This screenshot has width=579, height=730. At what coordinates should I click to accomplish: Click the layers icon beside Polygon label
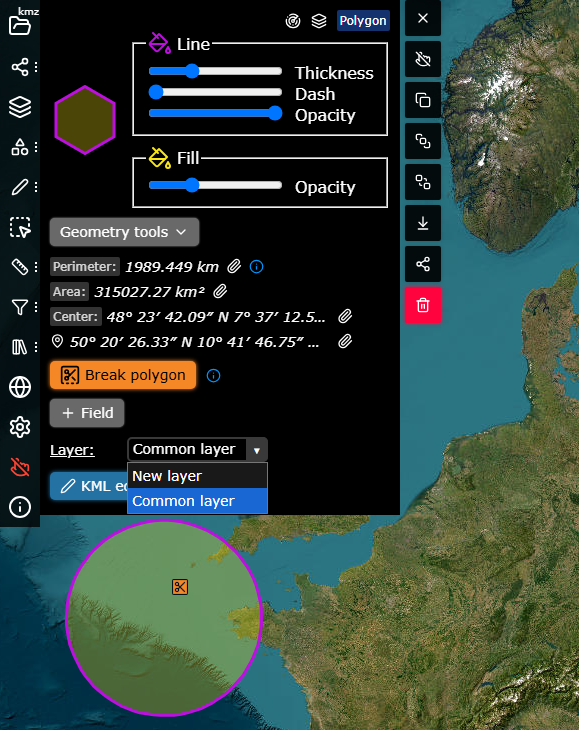pos(319,21)
